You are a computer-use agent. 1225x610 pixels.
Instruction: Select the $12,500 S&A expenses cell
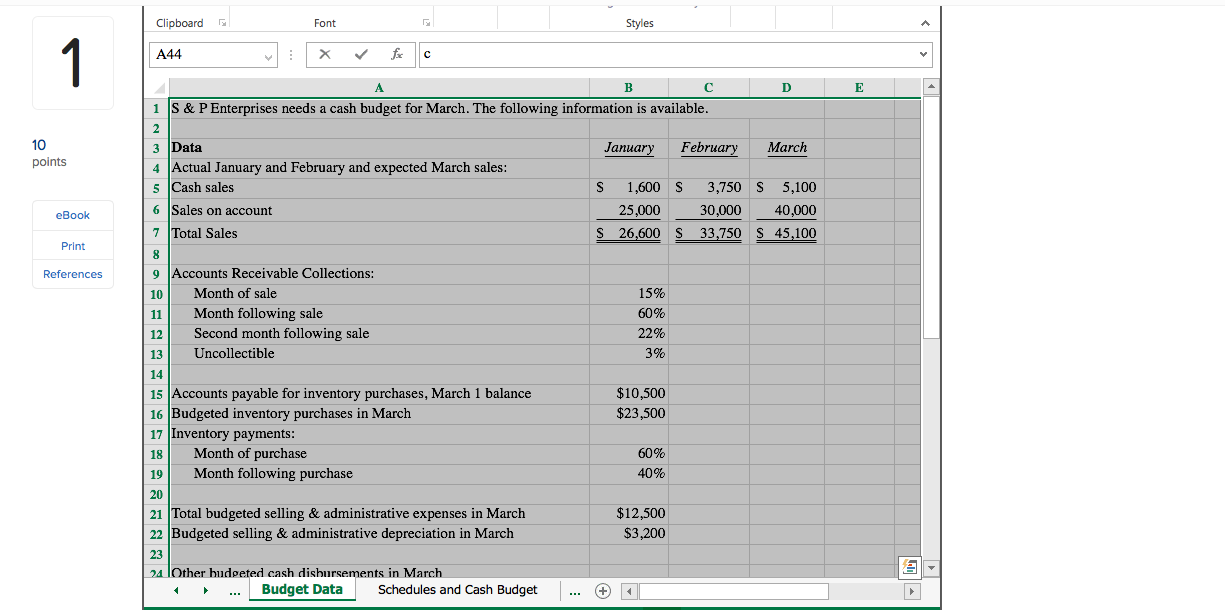point(628,513)
